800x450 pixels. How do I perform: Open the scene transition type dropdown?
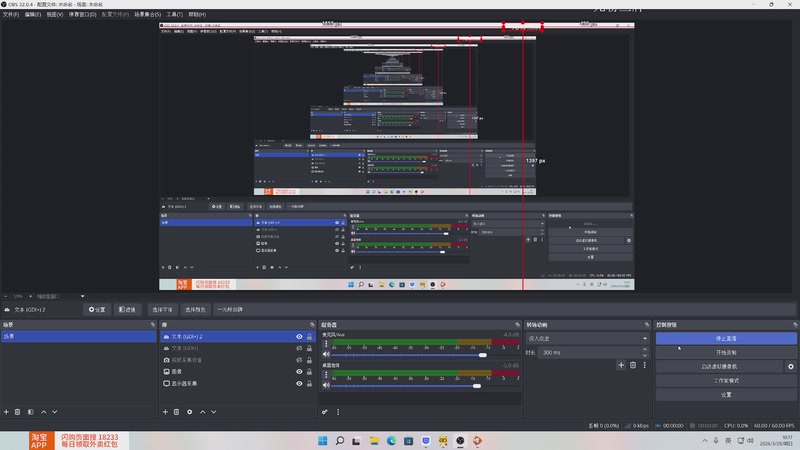(x=588, y=338)
